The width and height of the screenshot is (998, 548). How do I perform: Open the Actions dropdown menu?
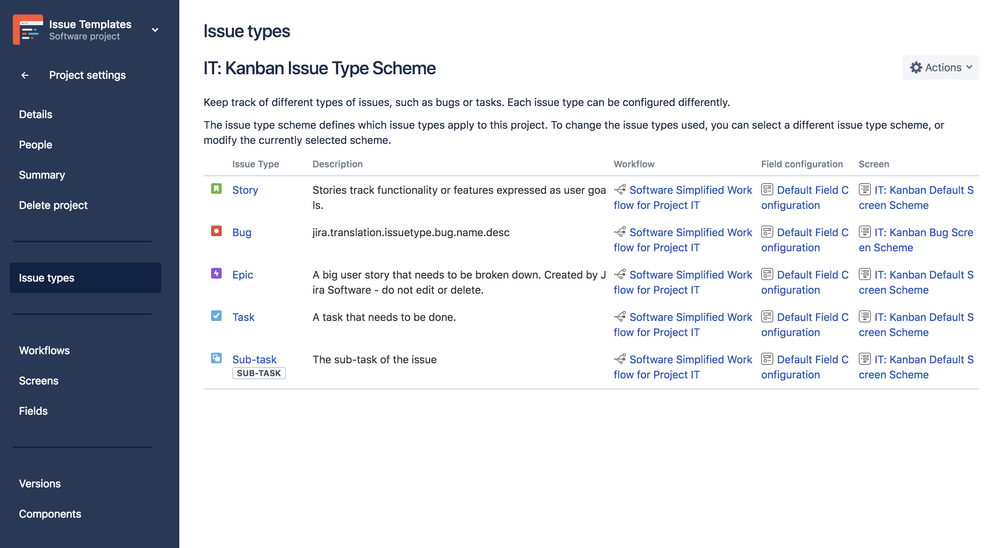(x=940, y=67)
